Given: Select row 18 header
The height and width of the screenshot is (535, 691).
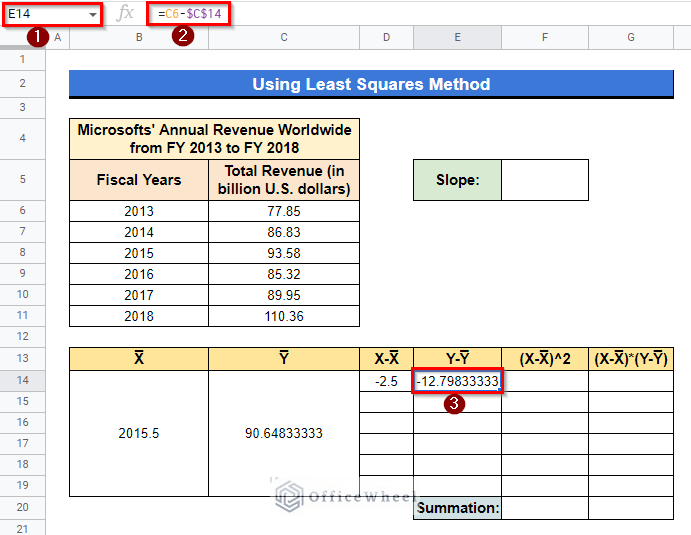Looking at the screenshot, I should click(x=22, y=464).
